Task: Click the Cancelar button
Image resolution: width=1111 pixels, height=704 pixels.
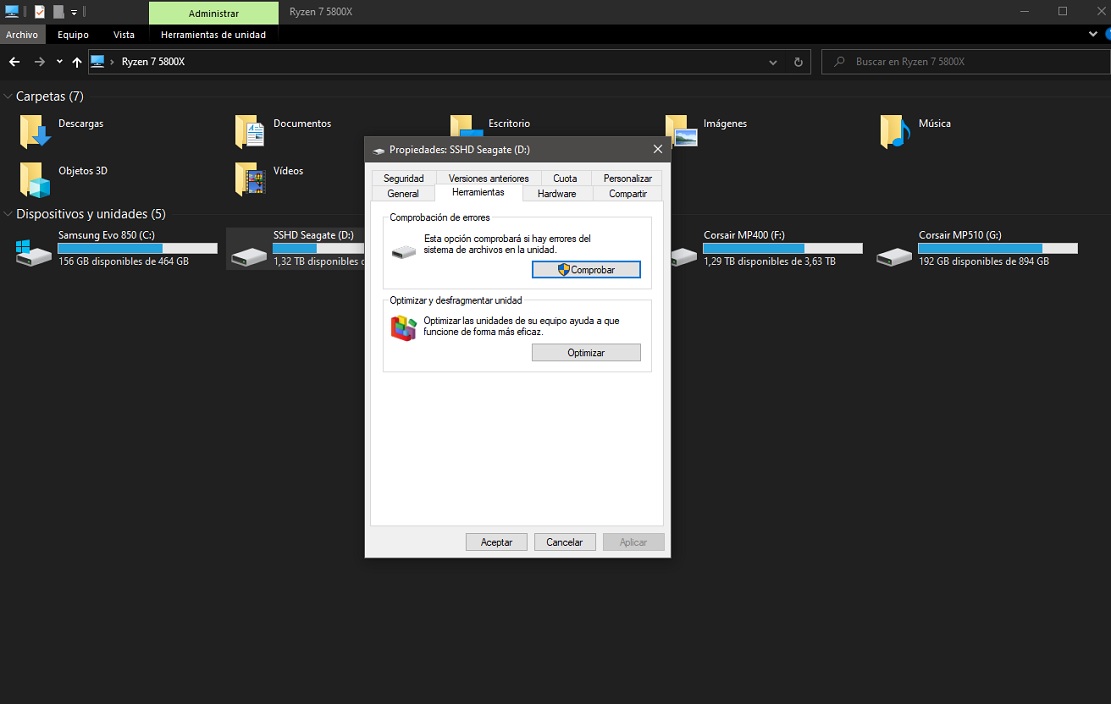Action: click(564, 542)
